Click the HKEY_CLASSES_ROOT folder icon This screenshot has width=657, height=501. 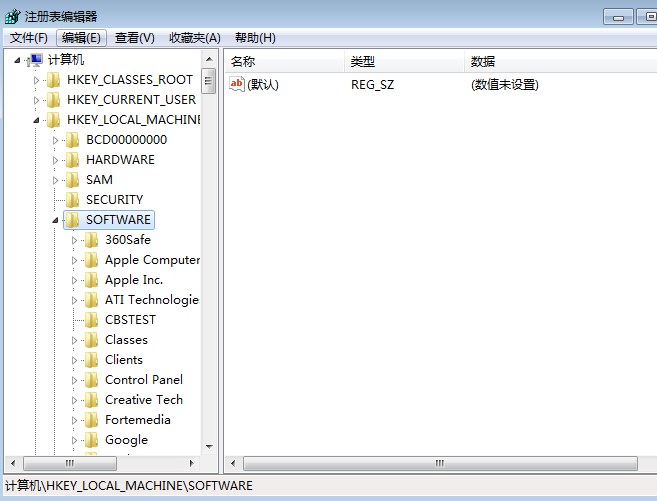pos(53,80)
